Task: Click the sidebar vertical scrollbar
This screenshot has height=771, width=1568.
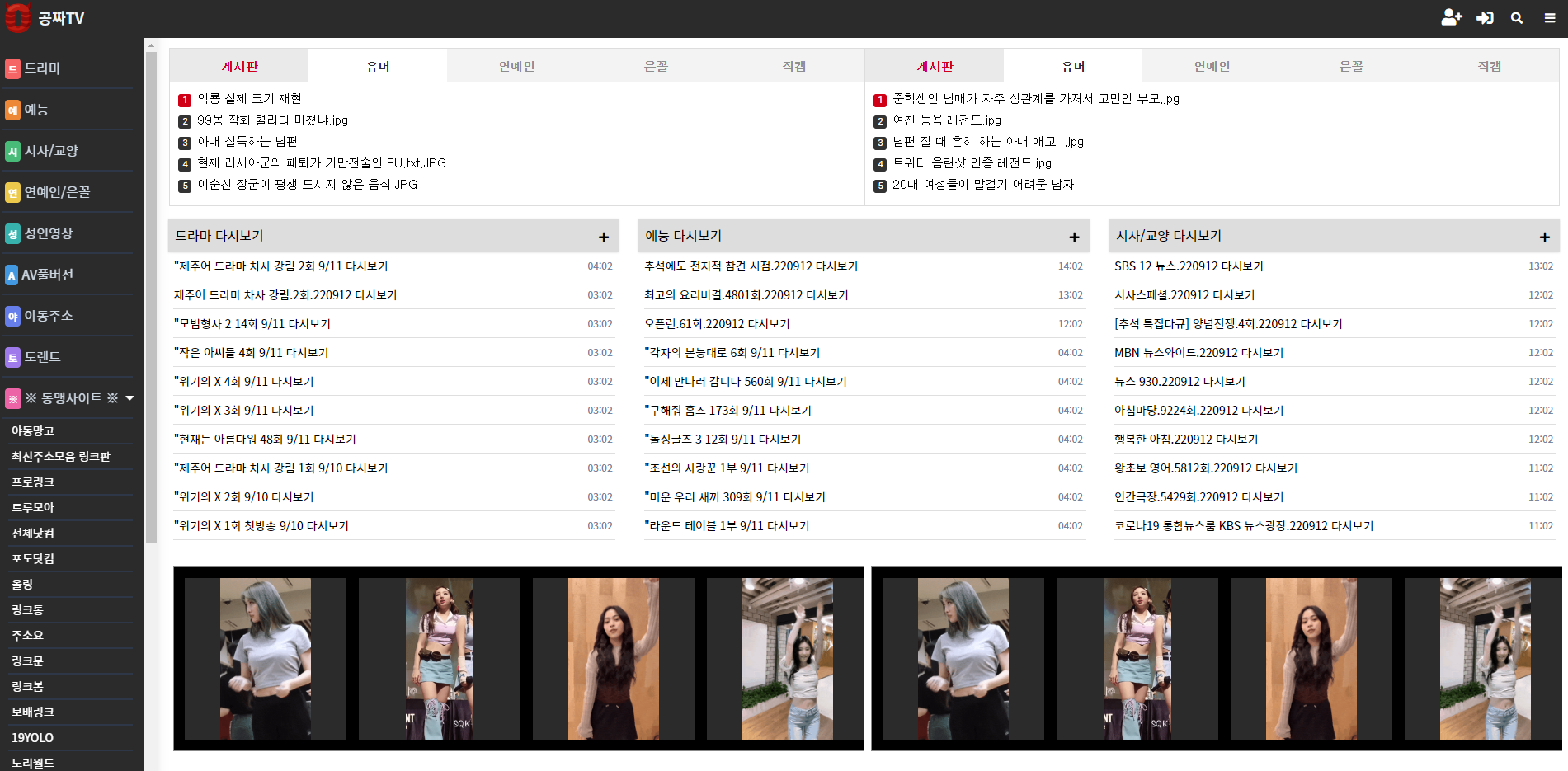Action: click(x=151, y=297)
